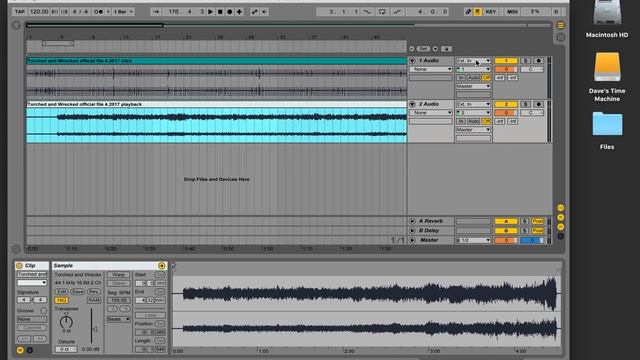Image resolution: width=640 pixels, height=360 pixels.
Task: Arm the 2 Audio track for recording
Action: (539, 104)
